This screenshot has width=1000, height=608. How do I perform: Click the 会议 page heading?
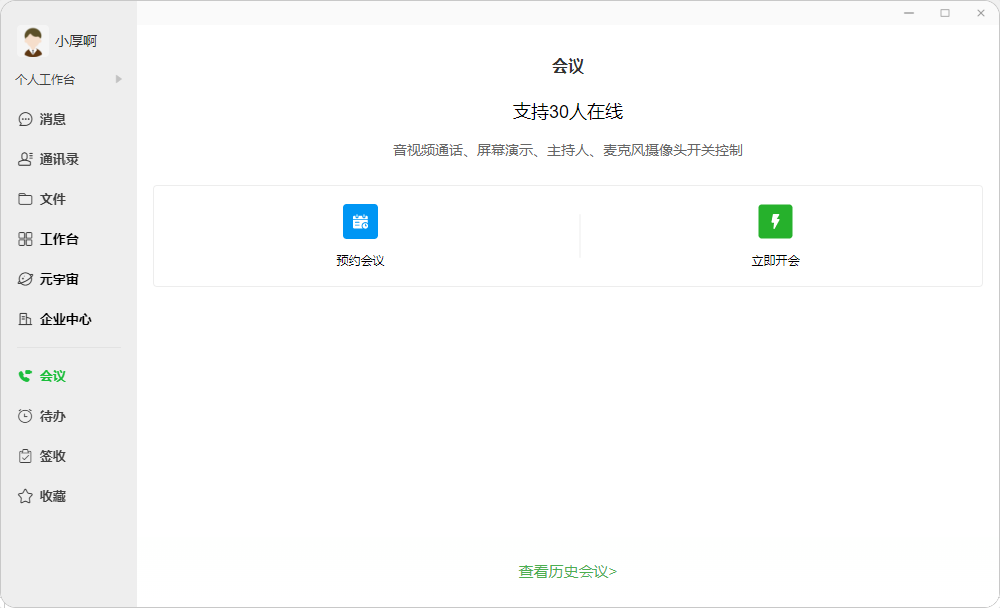coord(568,66)
